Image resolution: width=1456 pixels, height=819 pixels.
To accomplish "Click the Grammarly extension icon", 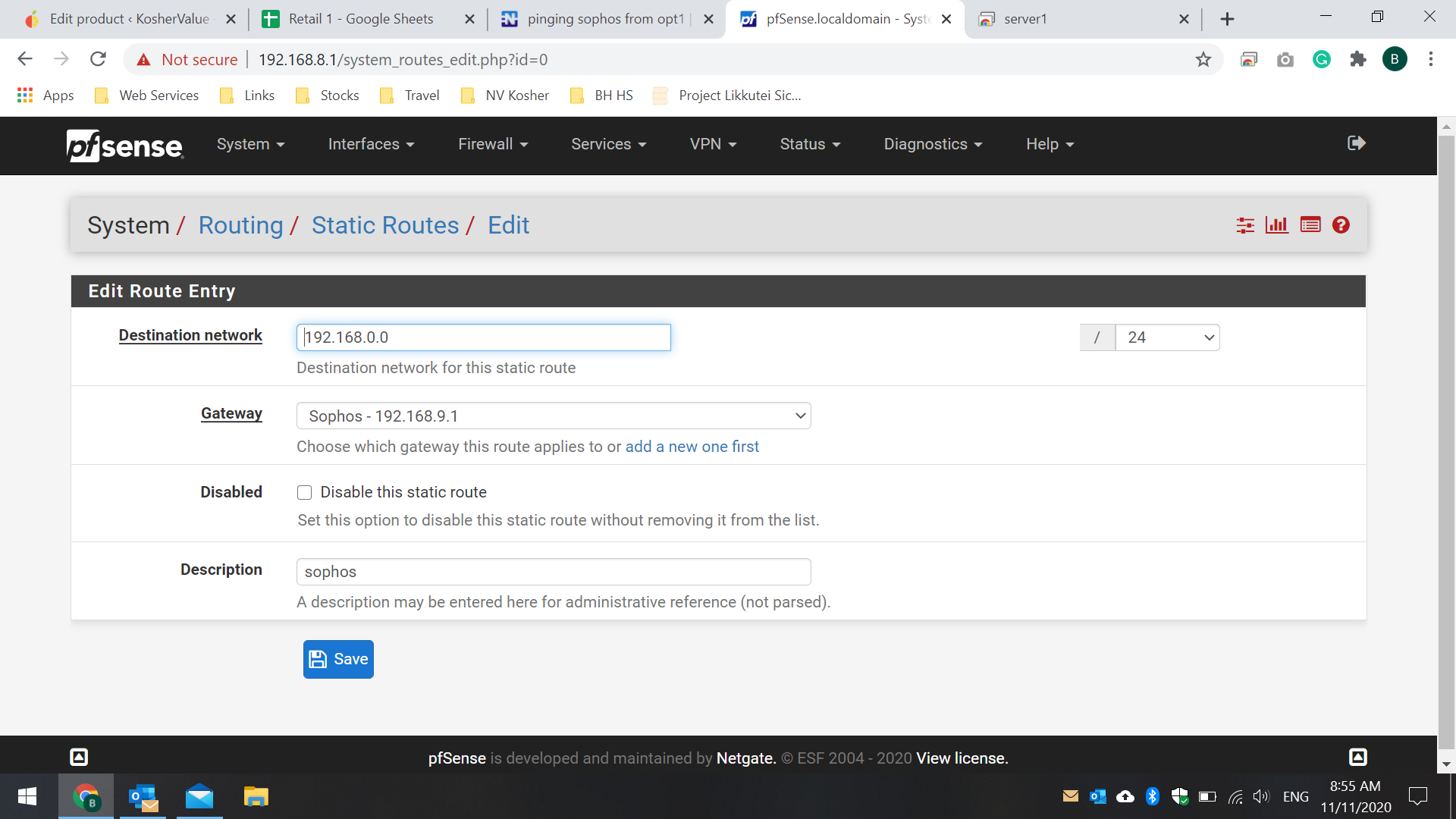I will click(1322, 59).
